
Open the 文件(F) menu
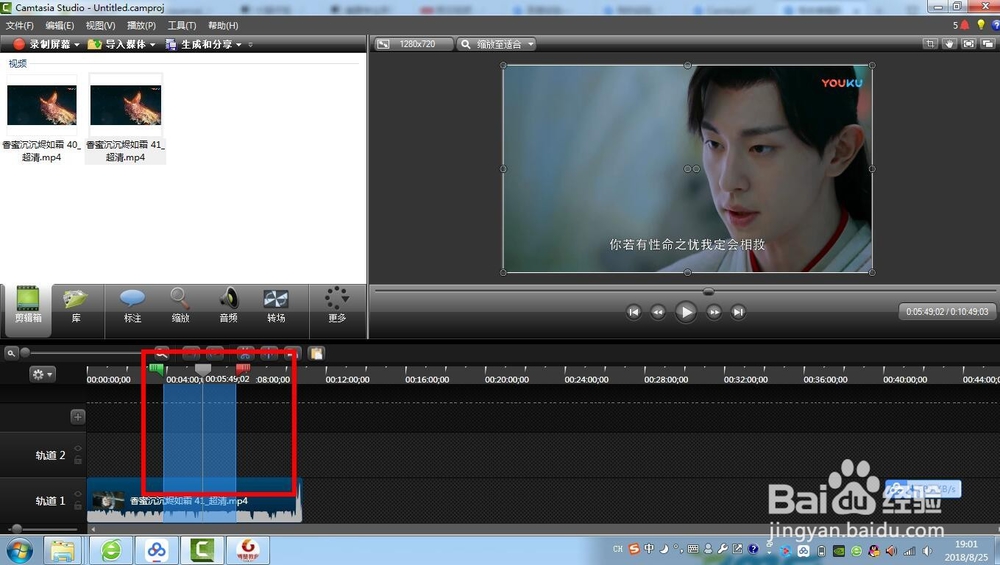point(20,26)
